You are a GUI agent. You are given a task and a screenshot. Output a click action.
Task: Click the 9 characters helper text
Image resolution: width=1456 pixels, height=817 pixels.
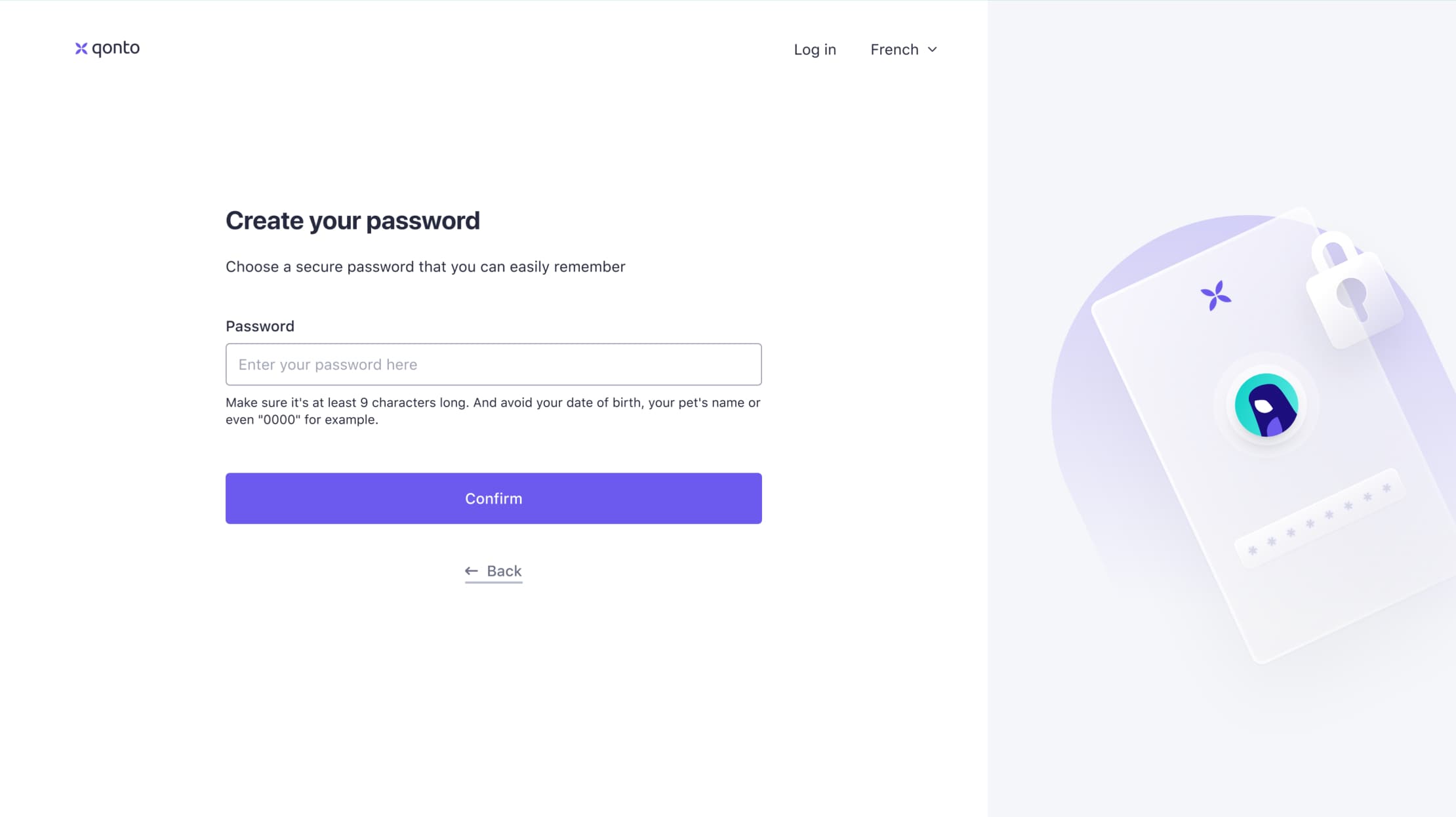pos(493,411)
